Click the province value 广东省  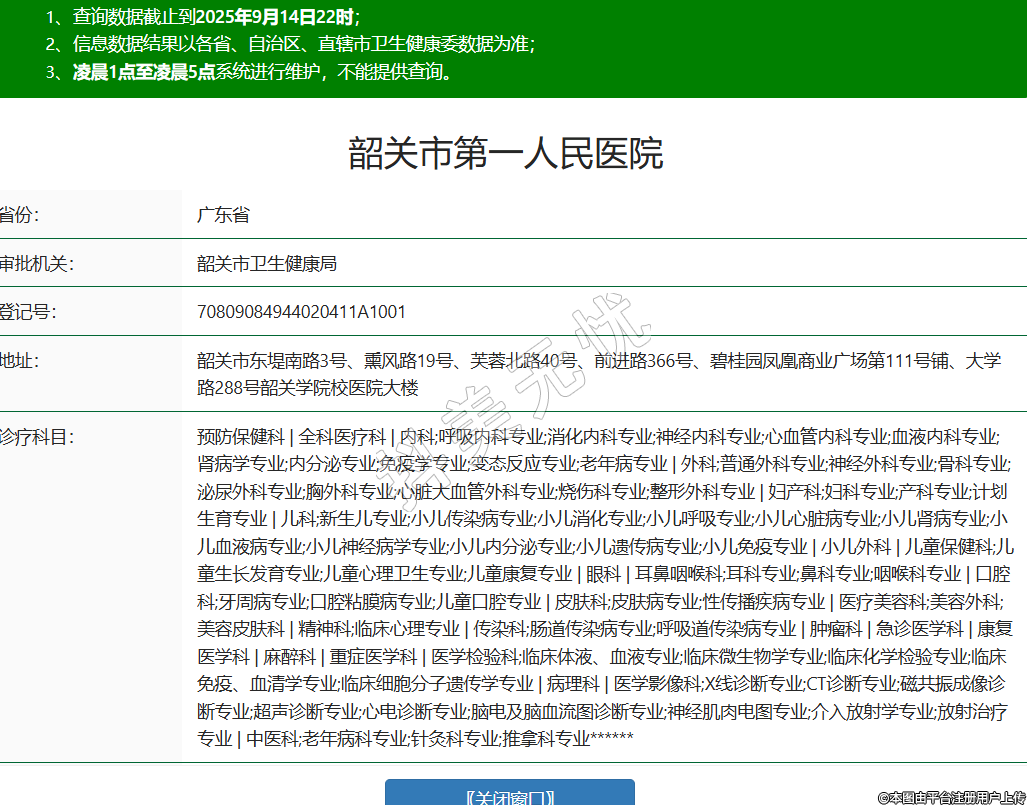coord(223,215)
